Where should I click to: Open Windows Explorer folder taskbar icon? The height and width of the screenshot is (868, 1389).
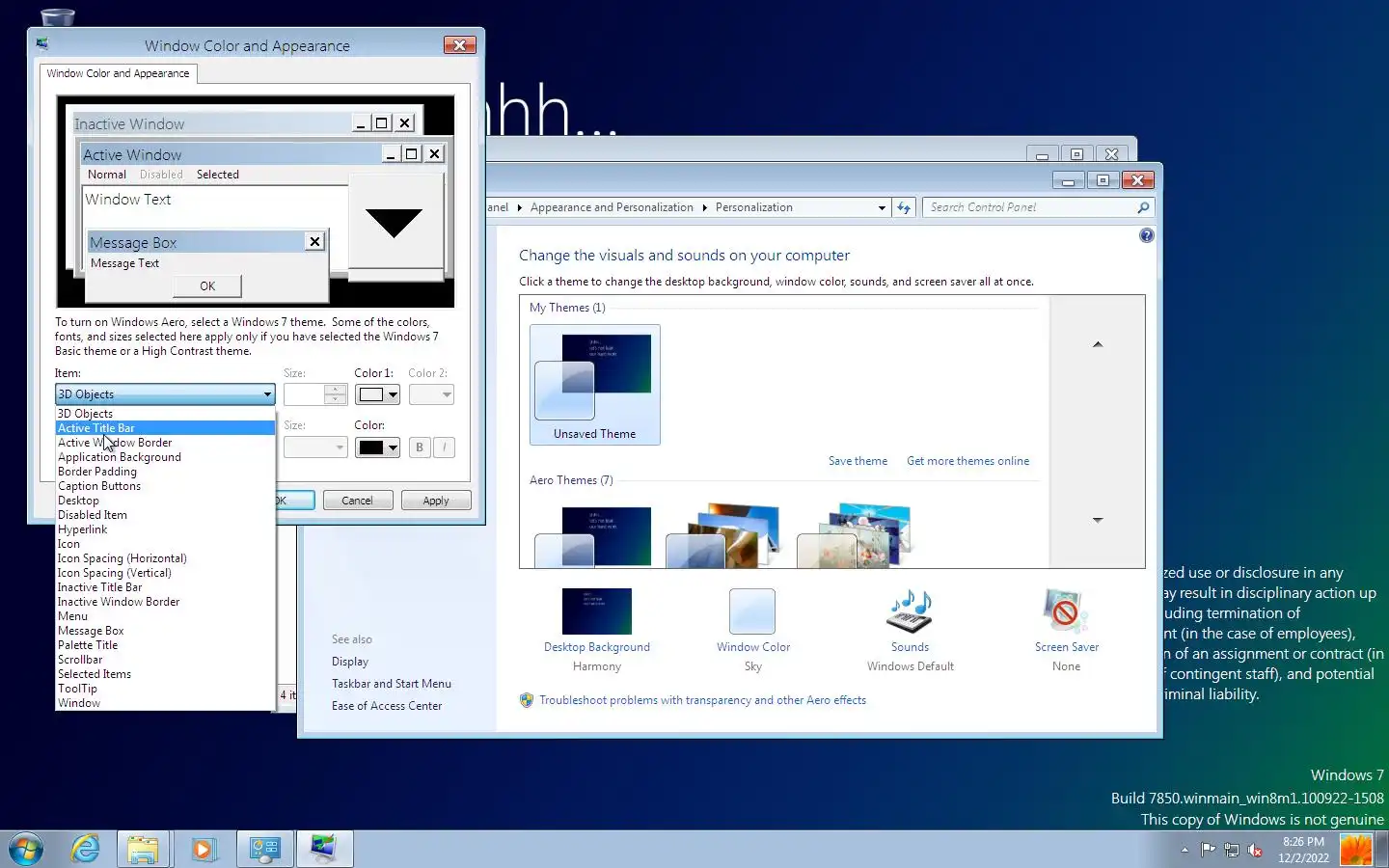coord(143,849)
